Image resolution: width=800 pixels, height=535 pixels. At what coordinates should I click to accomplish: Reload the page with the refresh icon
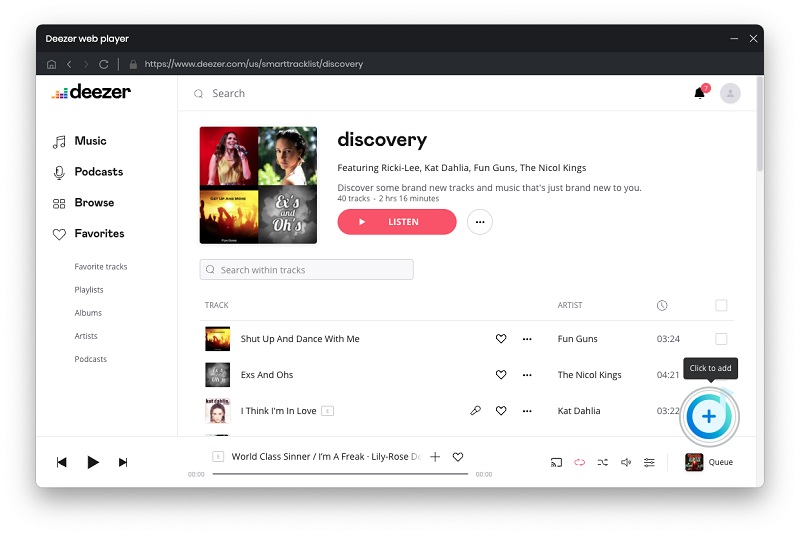(x=104, y=64)
